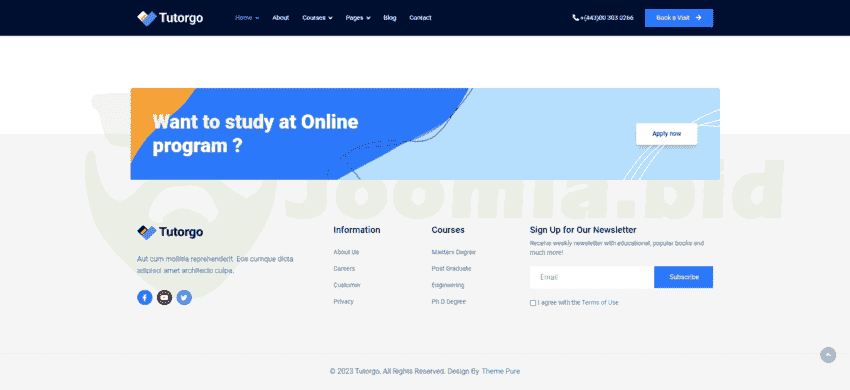Click the Tutorgo logo in header
The width and height of the screenshot is (850, 390).
pos(170,18)
